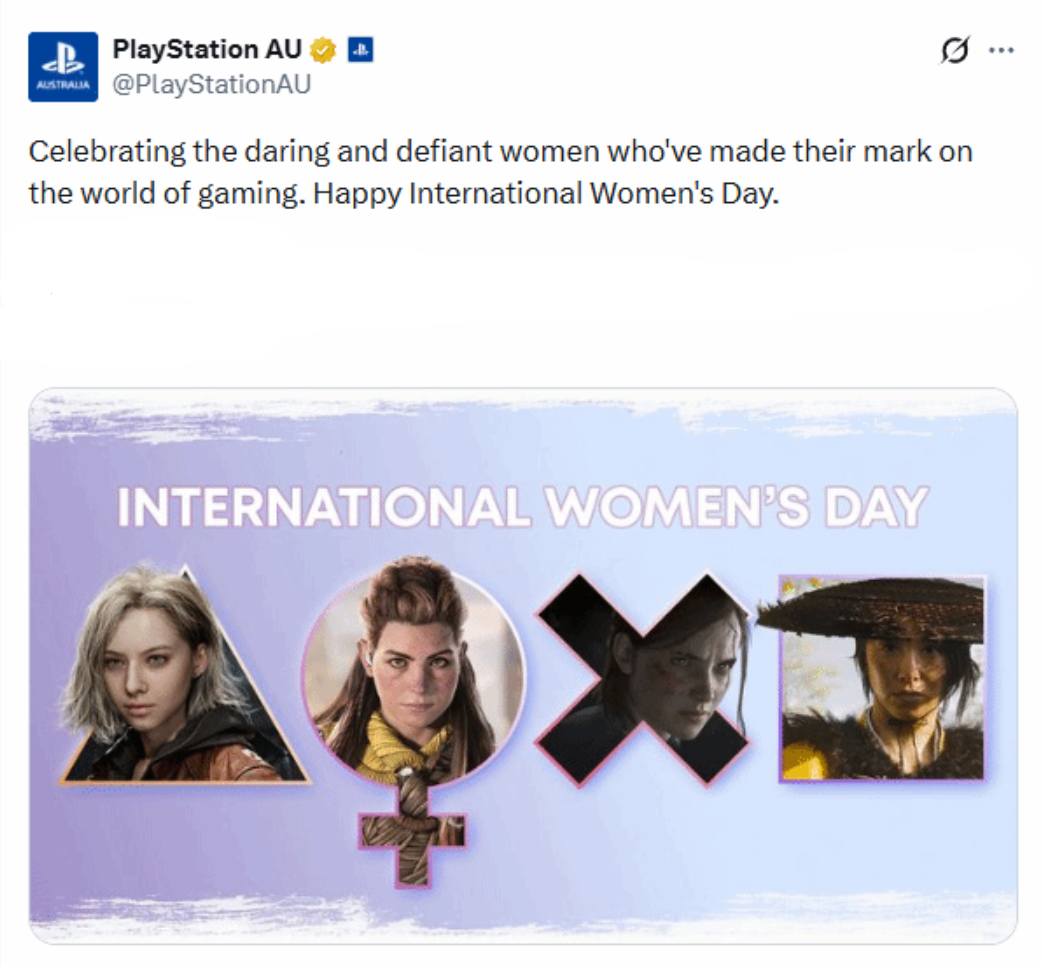
Task: Click the gold verified checkmark badge
Action: (x=323, y=50)
